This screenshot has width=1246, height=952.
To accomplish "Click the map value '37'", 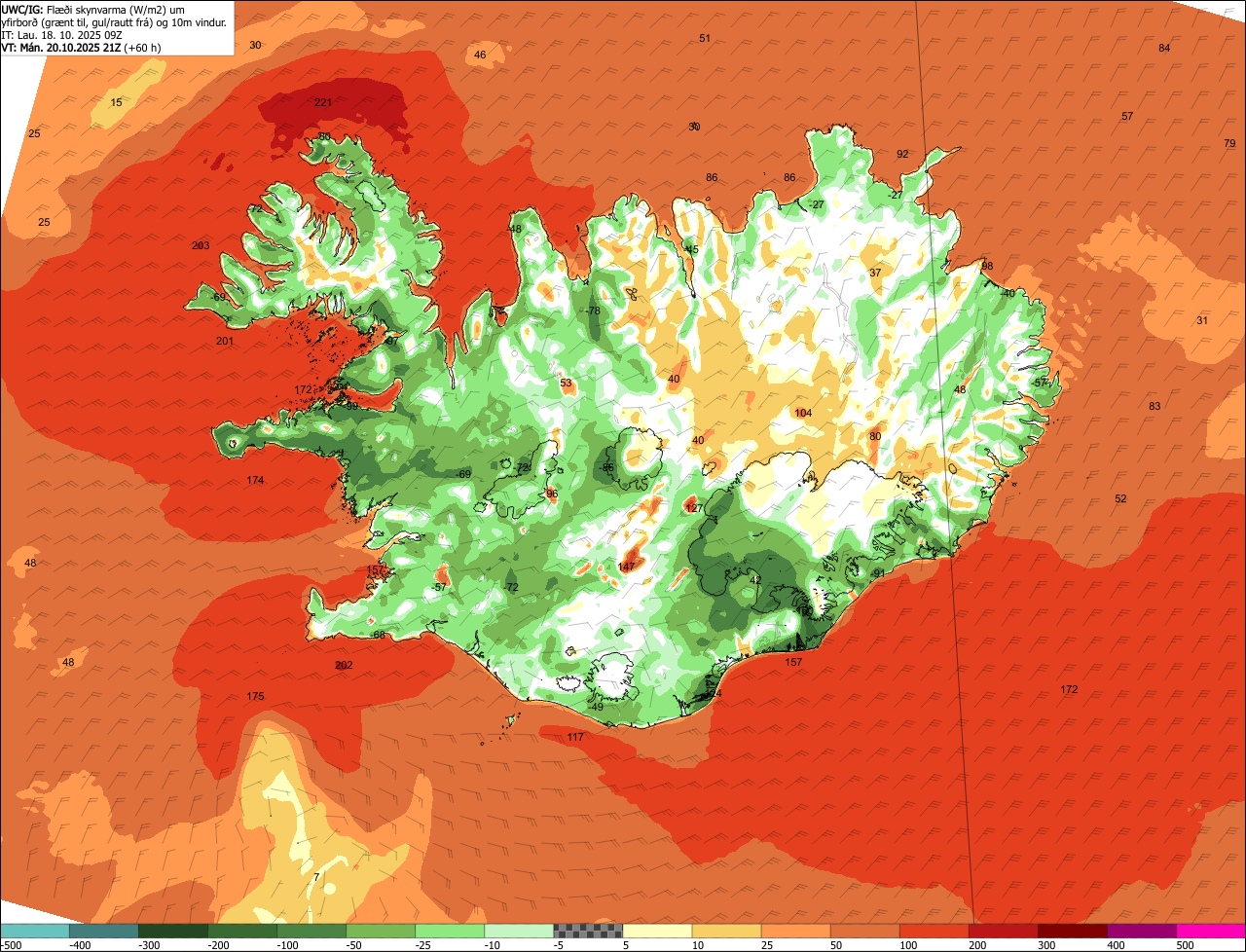I will pyautogui.click(x=875, y=274).
